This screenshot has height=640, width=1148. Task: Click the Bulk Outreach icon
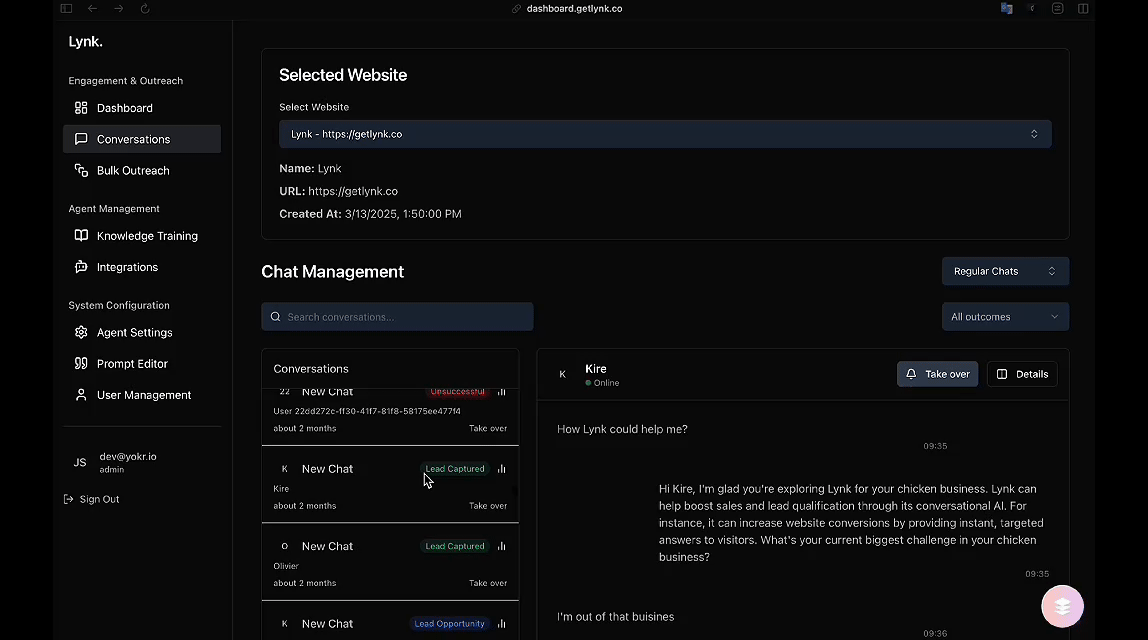pos(81,171)
